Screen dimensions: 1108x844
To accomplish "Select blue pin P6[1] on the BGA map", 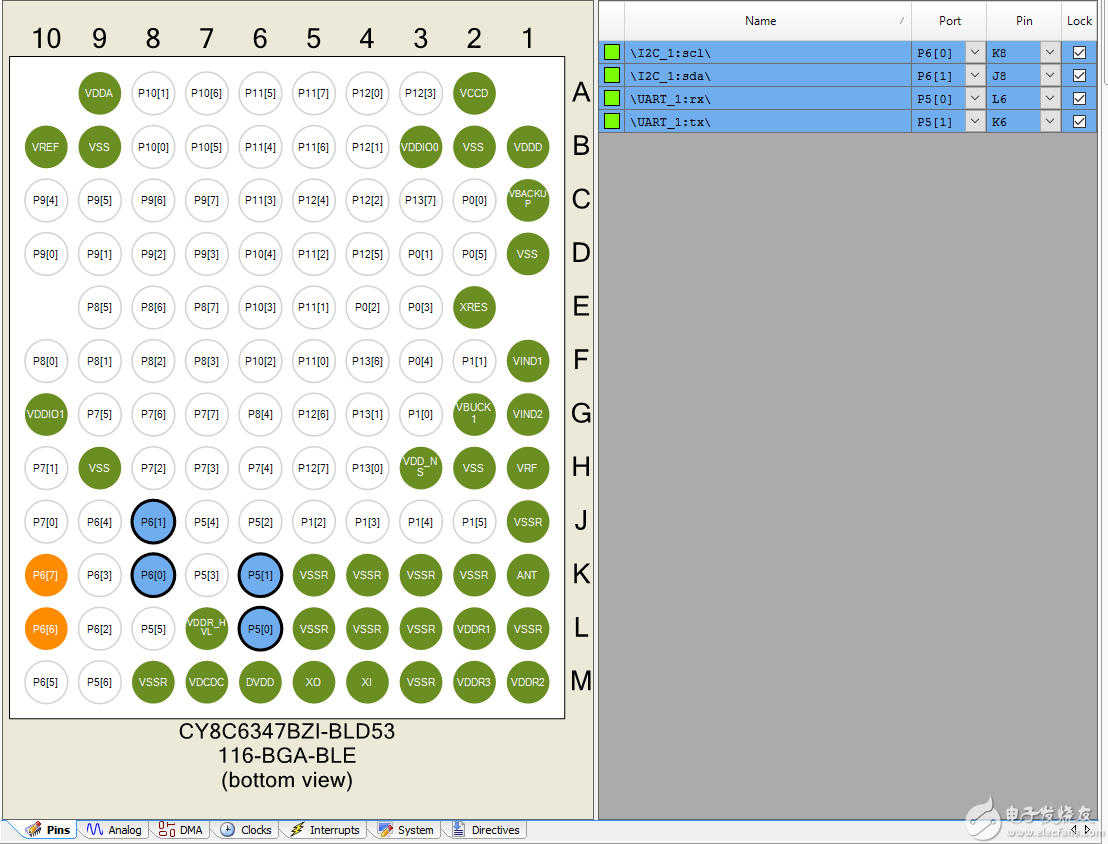I will point(153,522).
